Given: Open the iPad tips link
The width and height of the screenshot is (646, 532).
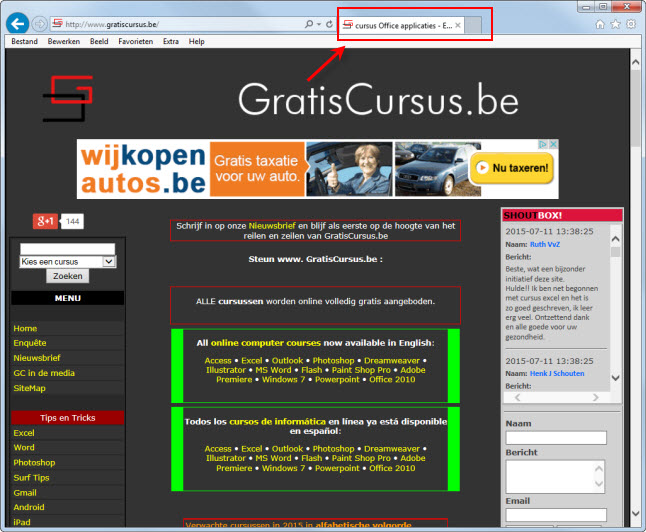Looking at the screenshot, I should pyautogui.click(x=21, y=522).
